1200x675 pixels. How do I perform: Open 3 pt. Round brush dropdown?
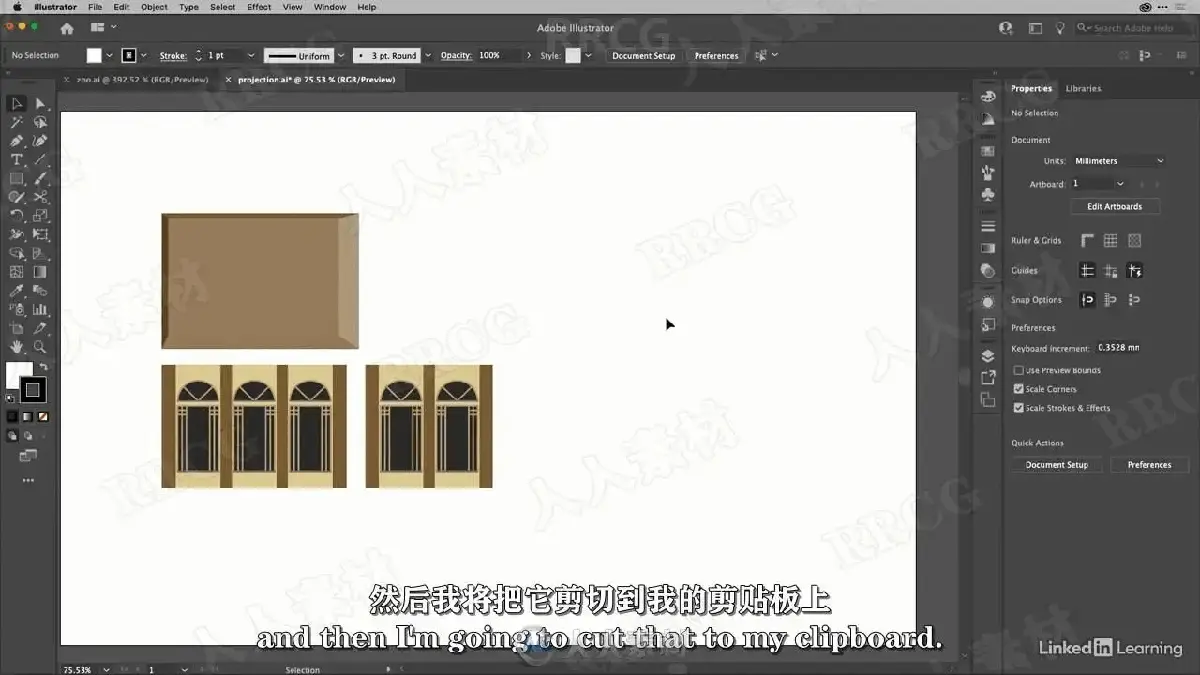(x=428, y=56)
